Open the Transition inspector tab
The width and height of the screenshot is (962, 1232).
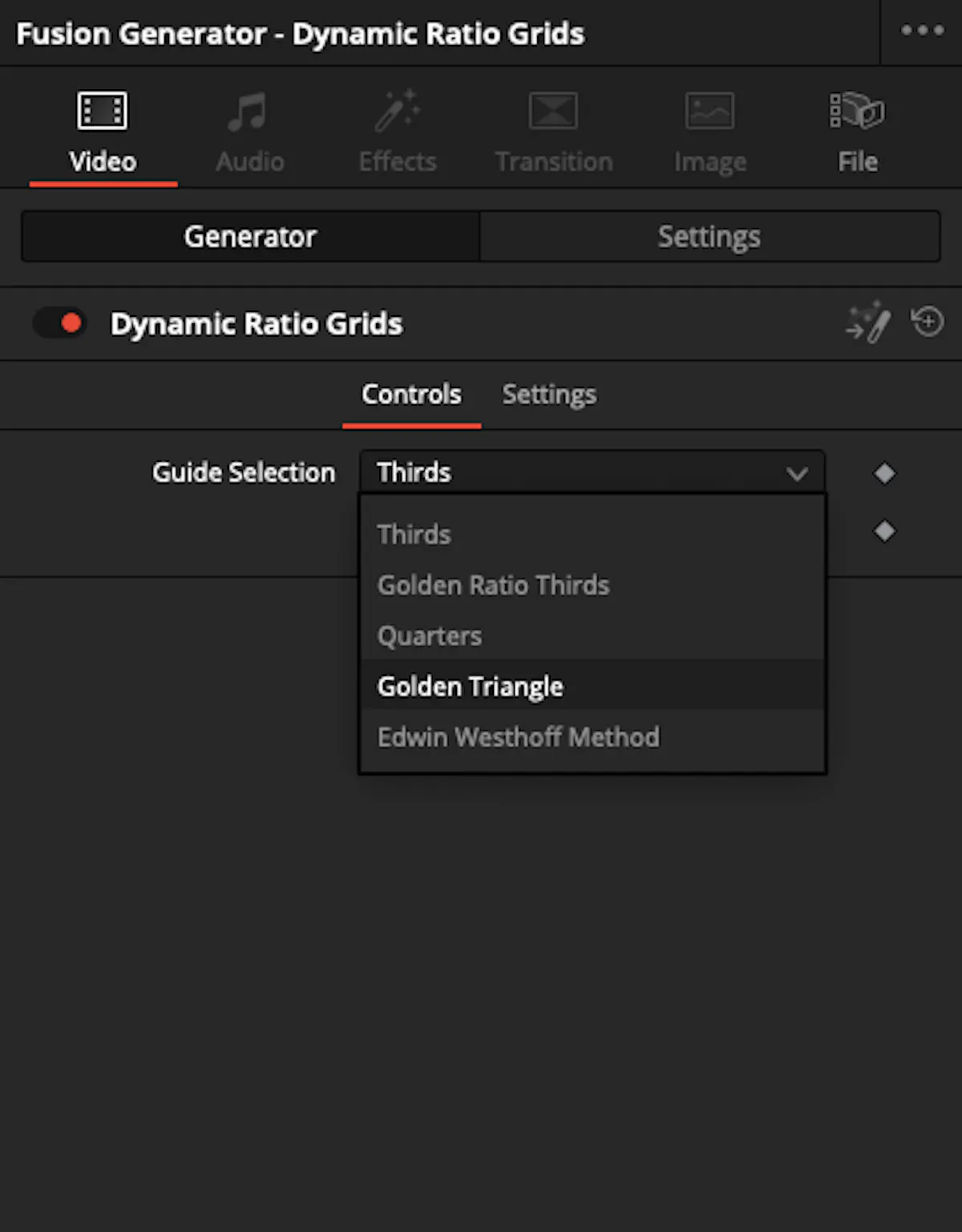point(554,132)
